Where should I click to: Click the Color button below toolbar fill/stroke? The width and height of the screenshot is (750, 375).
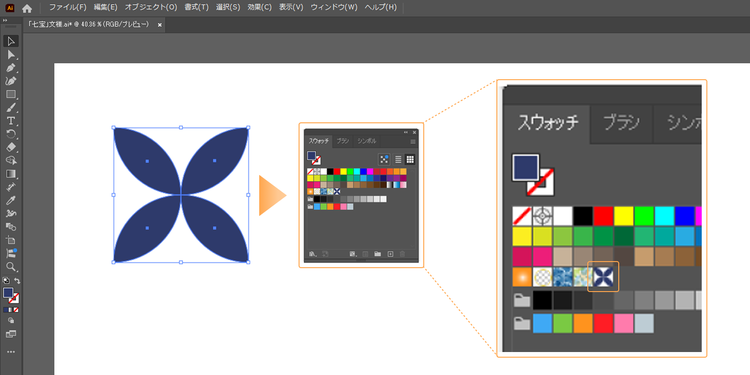click(x=5, y=309)
